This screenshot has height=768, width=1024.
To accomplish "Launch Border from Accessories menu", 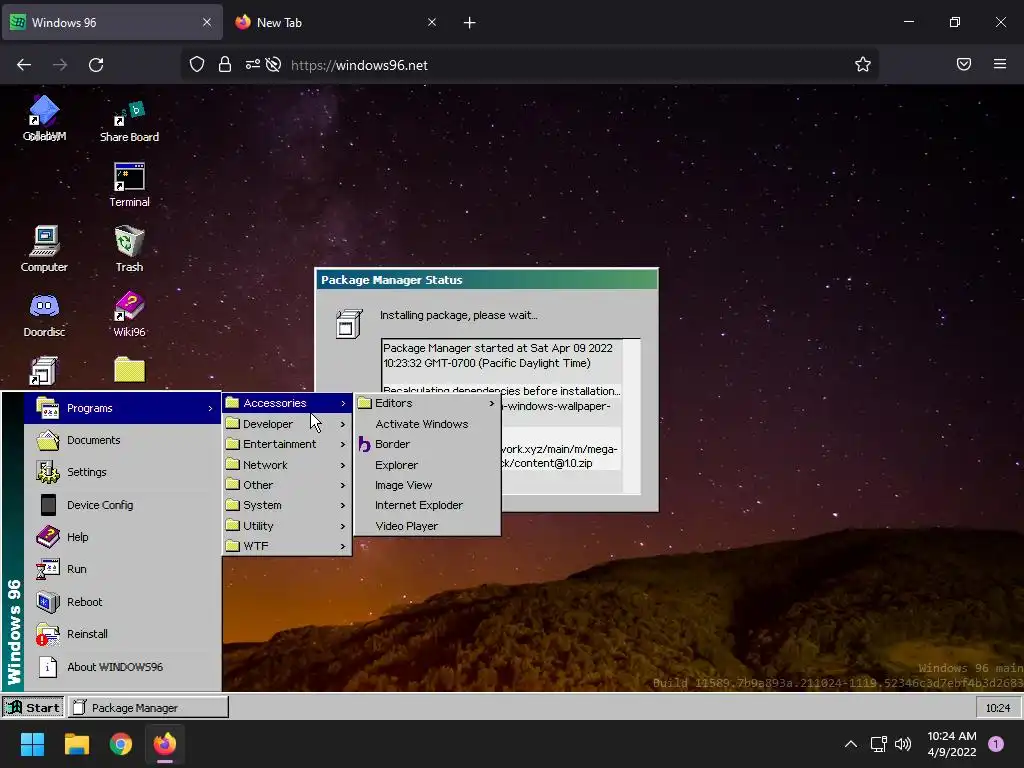I will [x=428, y=444].
